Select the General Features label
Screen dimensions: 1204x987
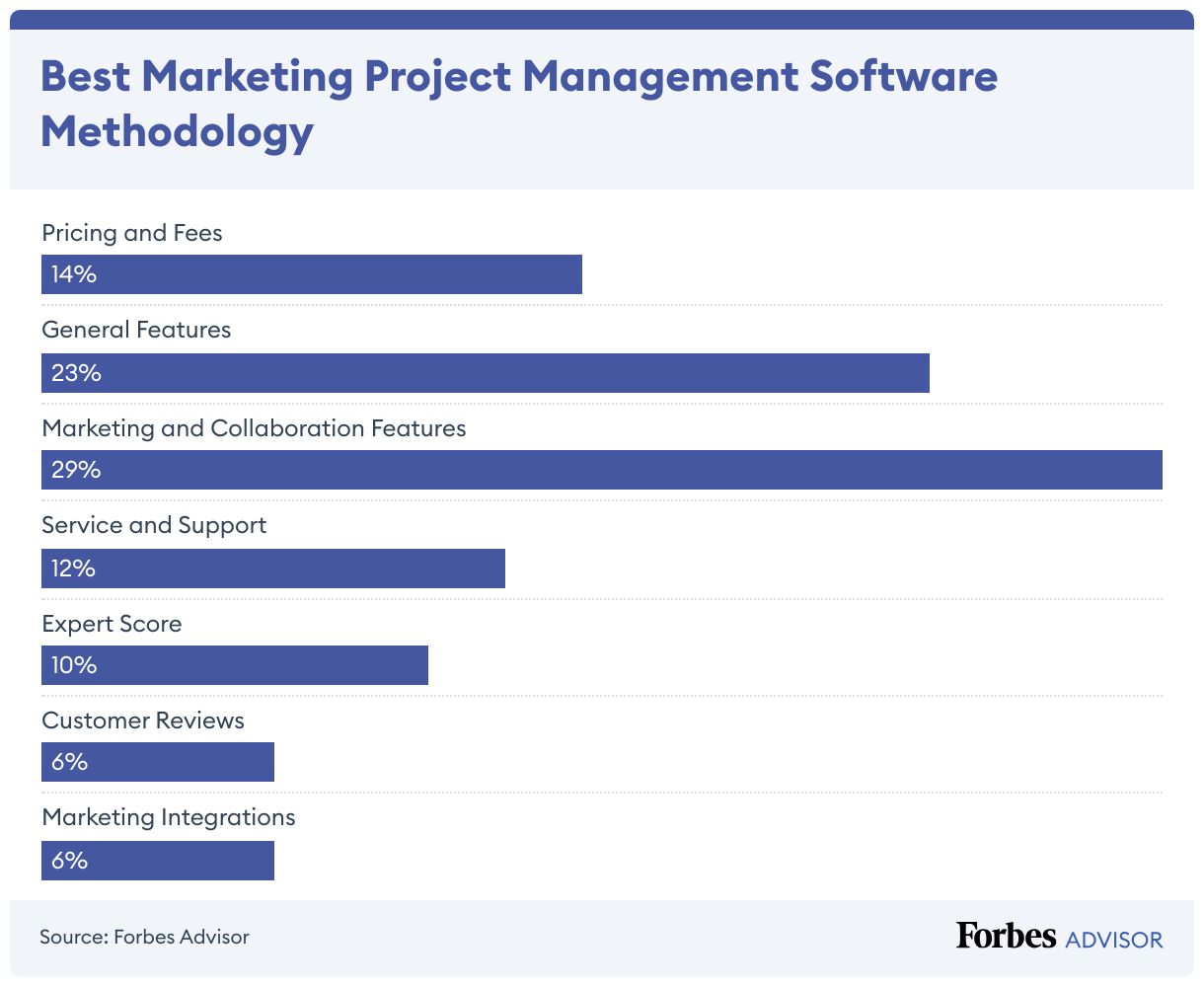point(136,330)
